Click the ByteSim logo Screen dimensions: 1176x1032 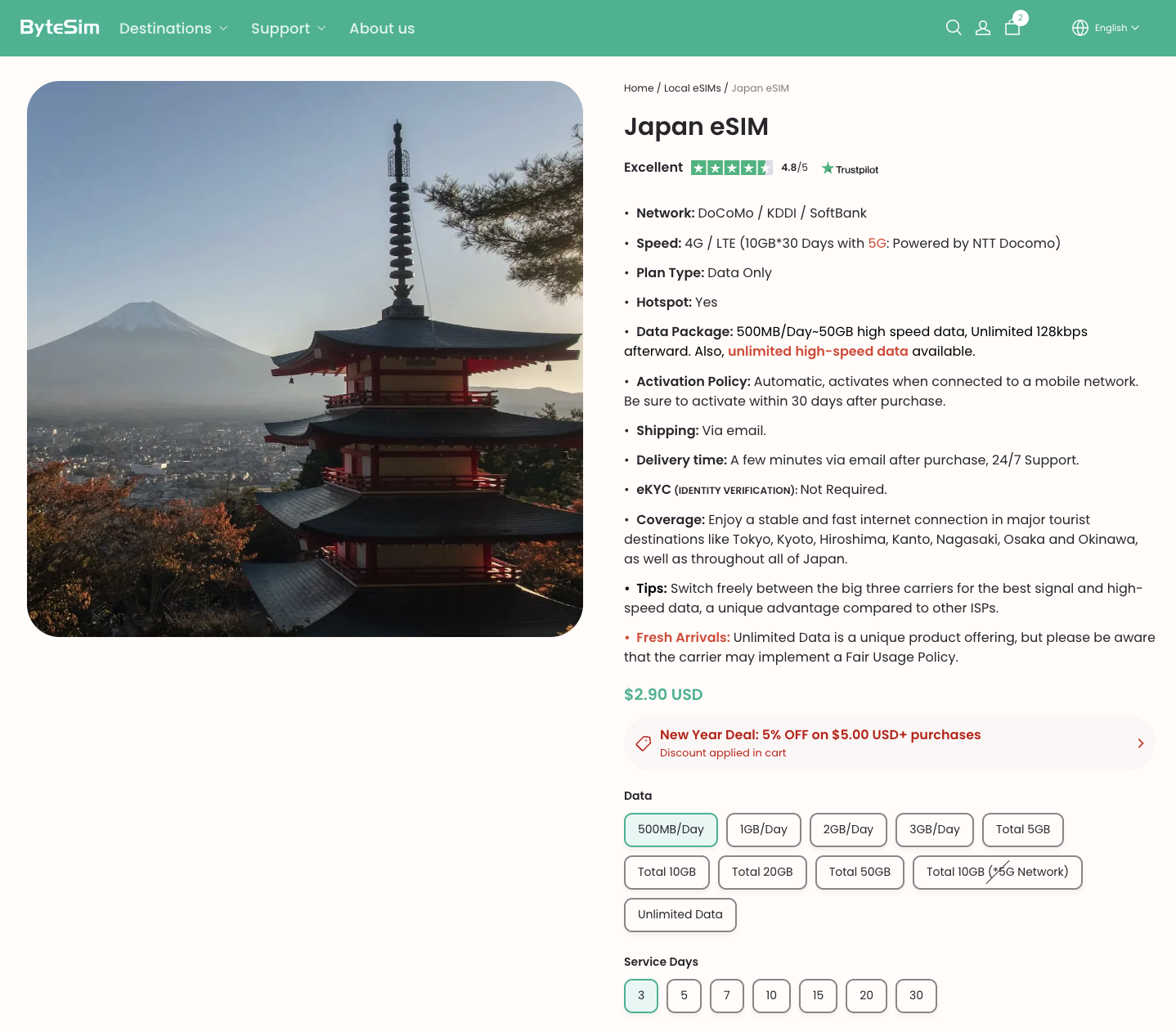click(x=60, y=28)
